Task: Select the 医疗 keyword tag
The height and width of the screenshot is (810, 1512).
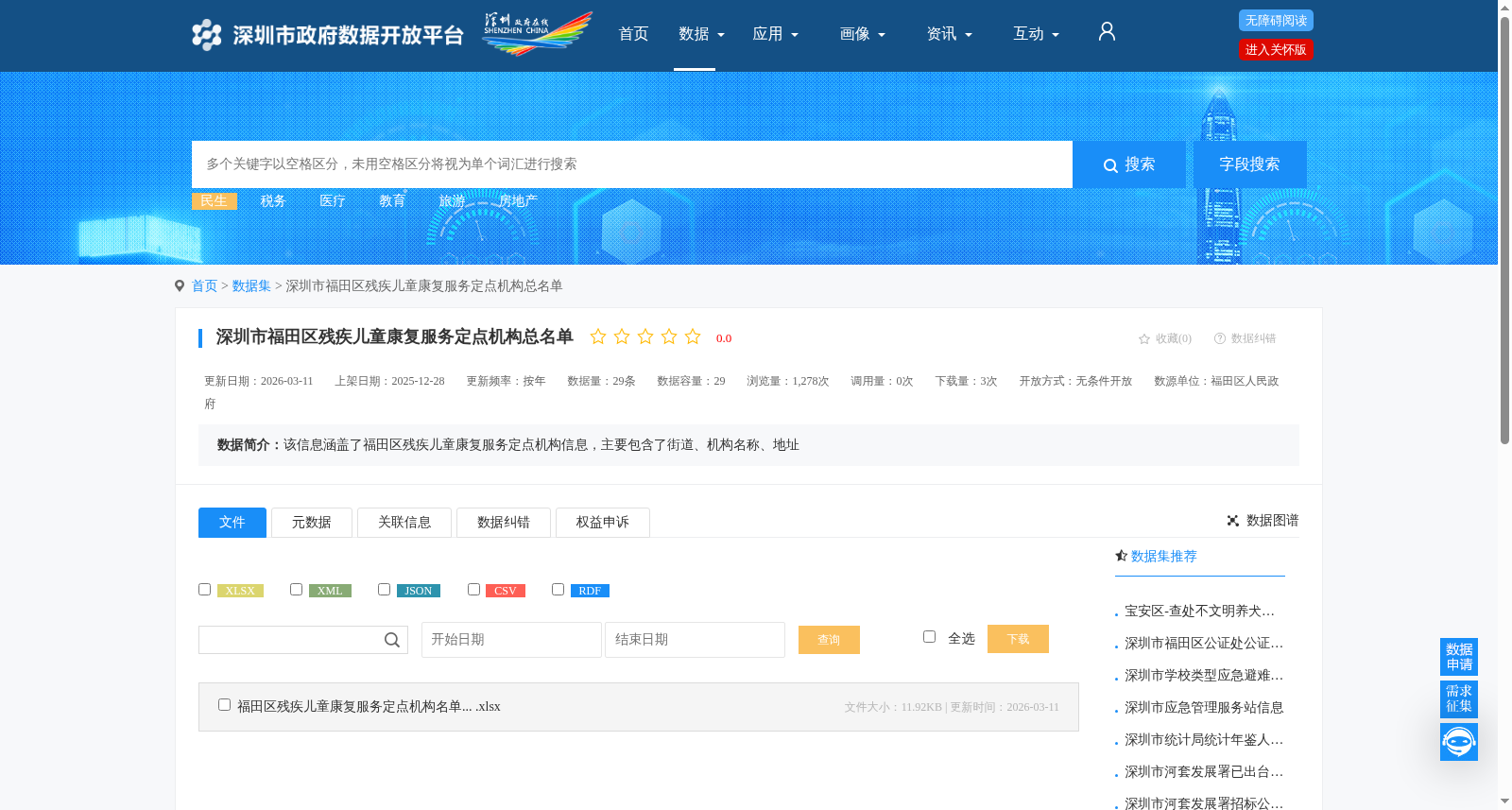Action: tap(333, 200)
